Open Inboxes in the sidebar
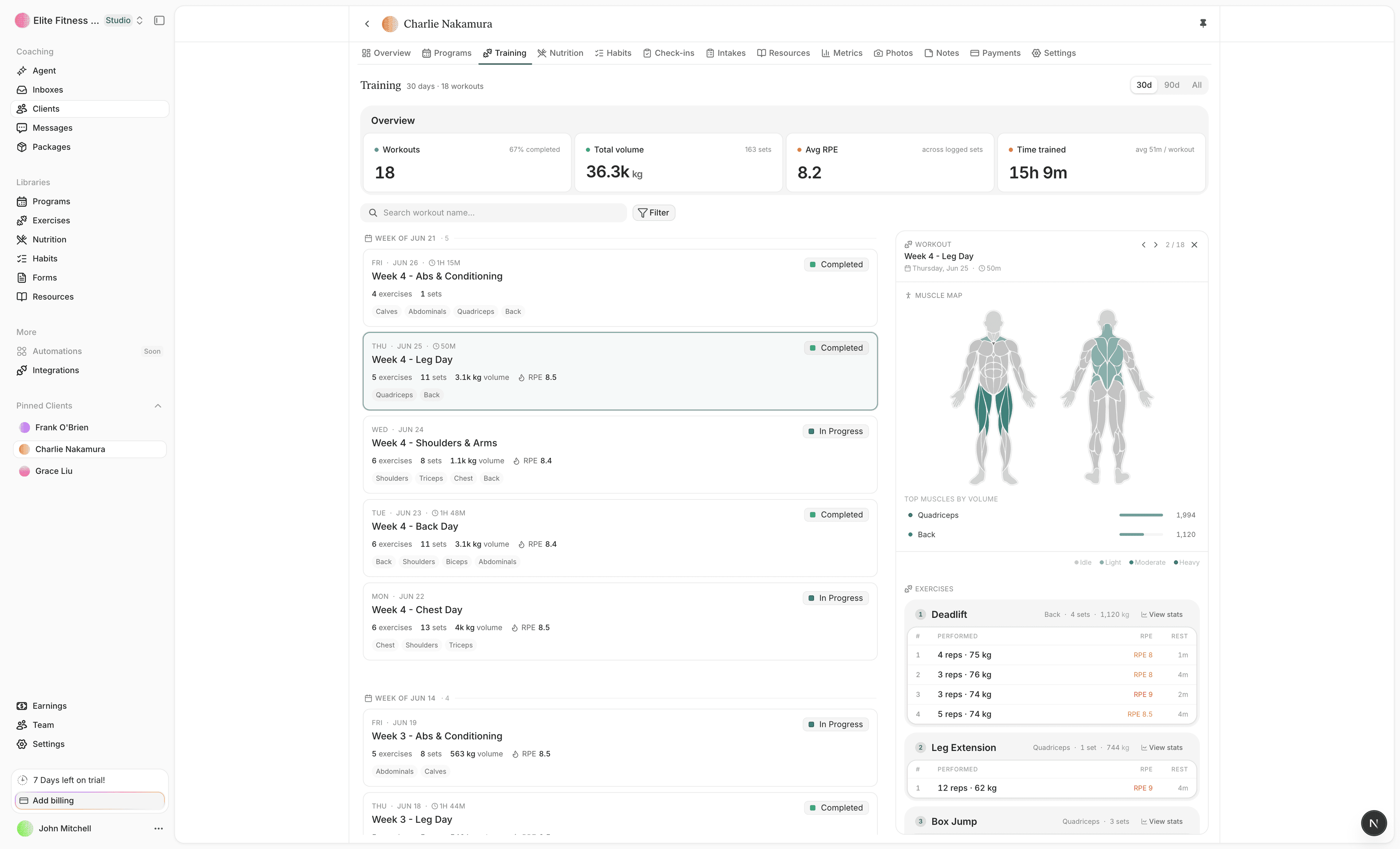Screen dimensions: 1400x849 [x=90, y=90]
